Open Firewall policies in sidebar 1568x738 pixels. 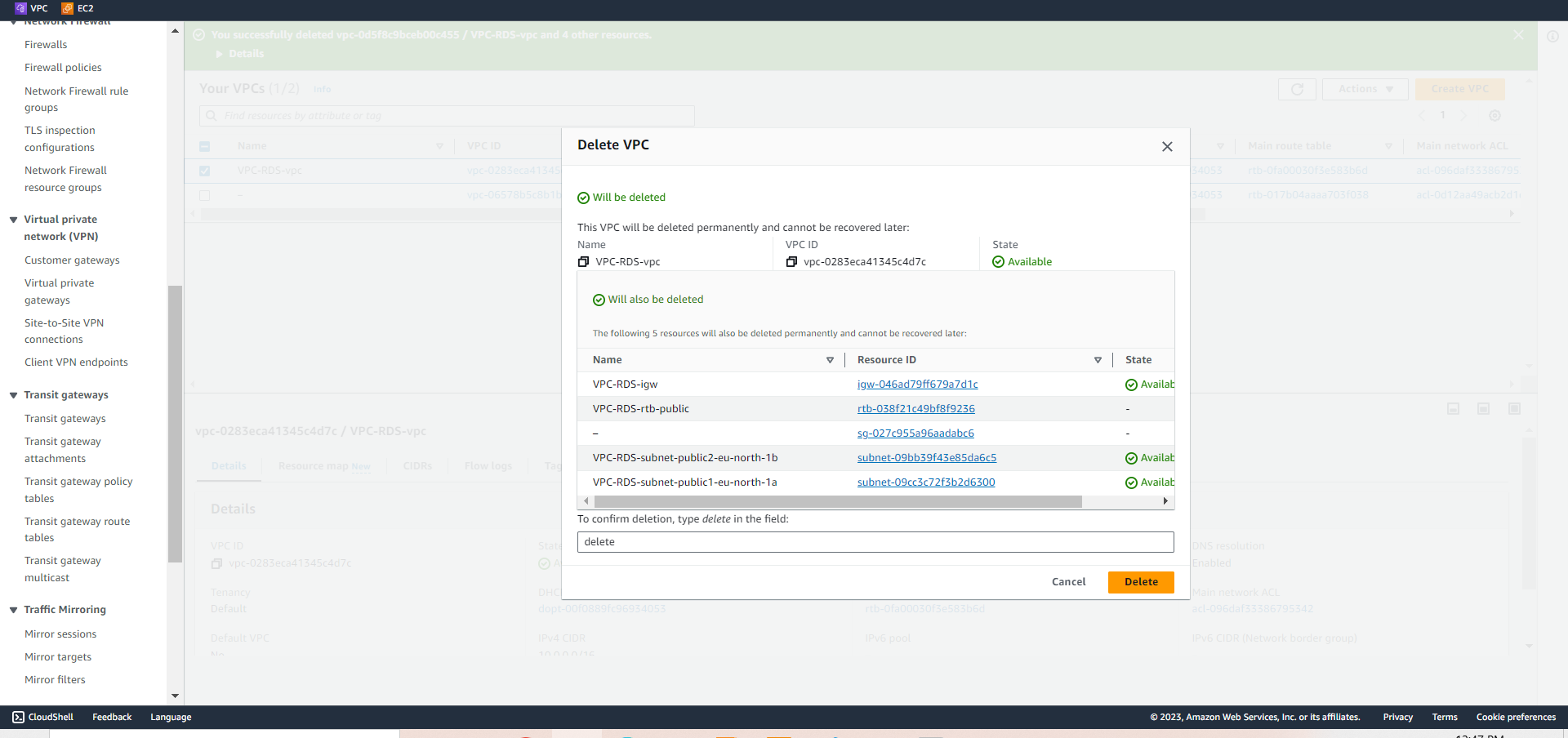63,68
